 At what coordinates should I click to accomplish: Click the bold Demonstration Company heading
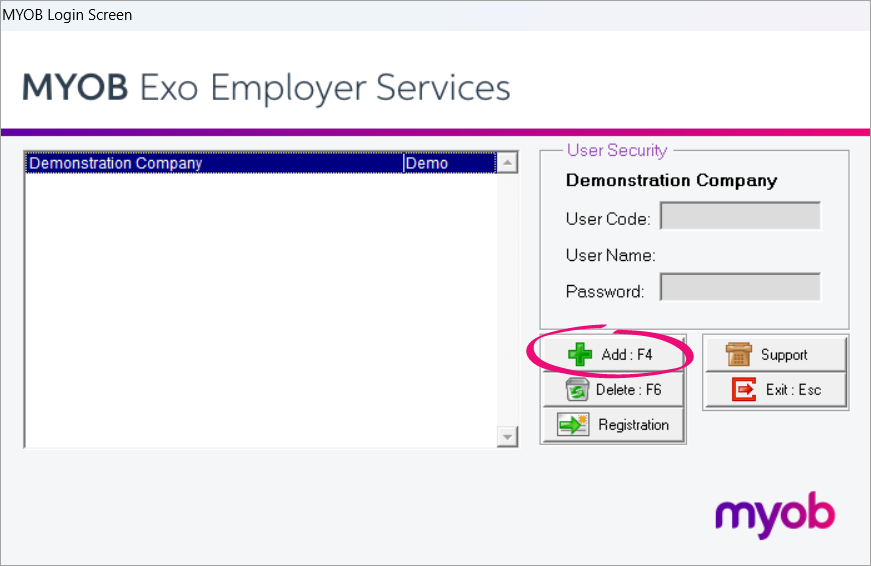[671, 181]
